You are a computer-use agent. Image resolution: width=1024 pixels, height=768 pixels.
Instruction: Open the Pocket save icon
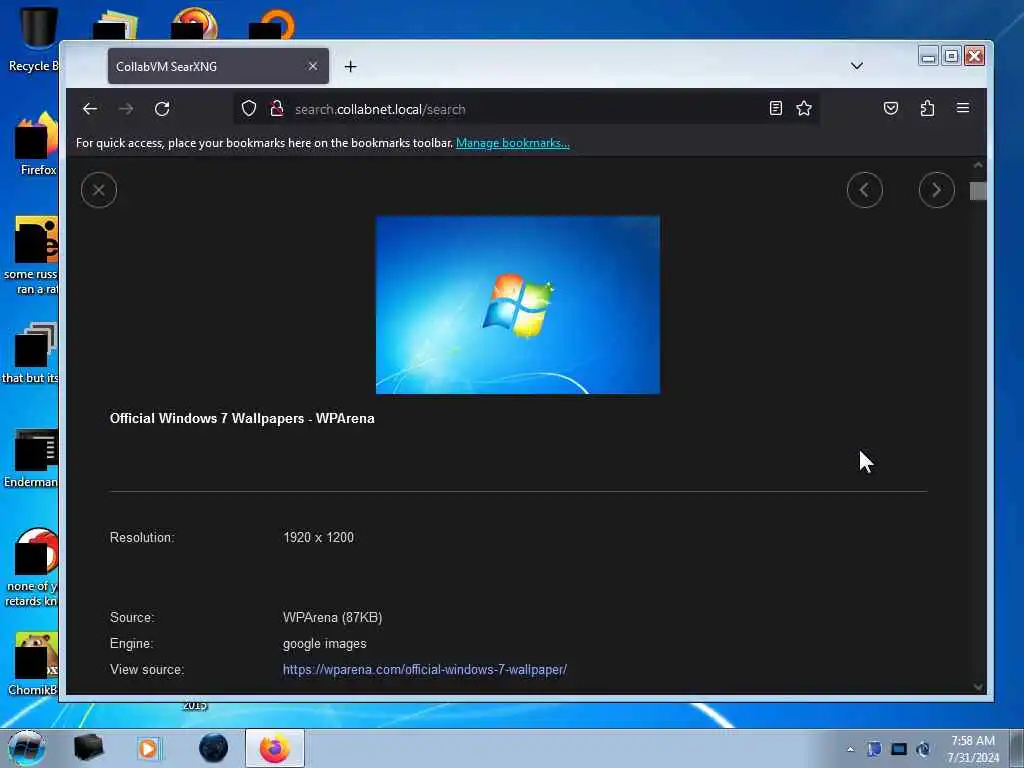891,108
